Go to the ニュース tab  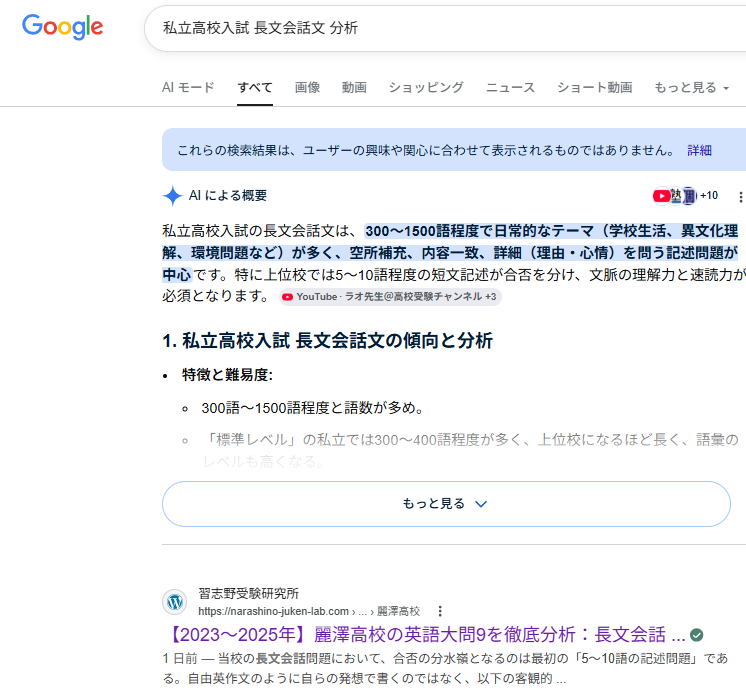(510, 88)
